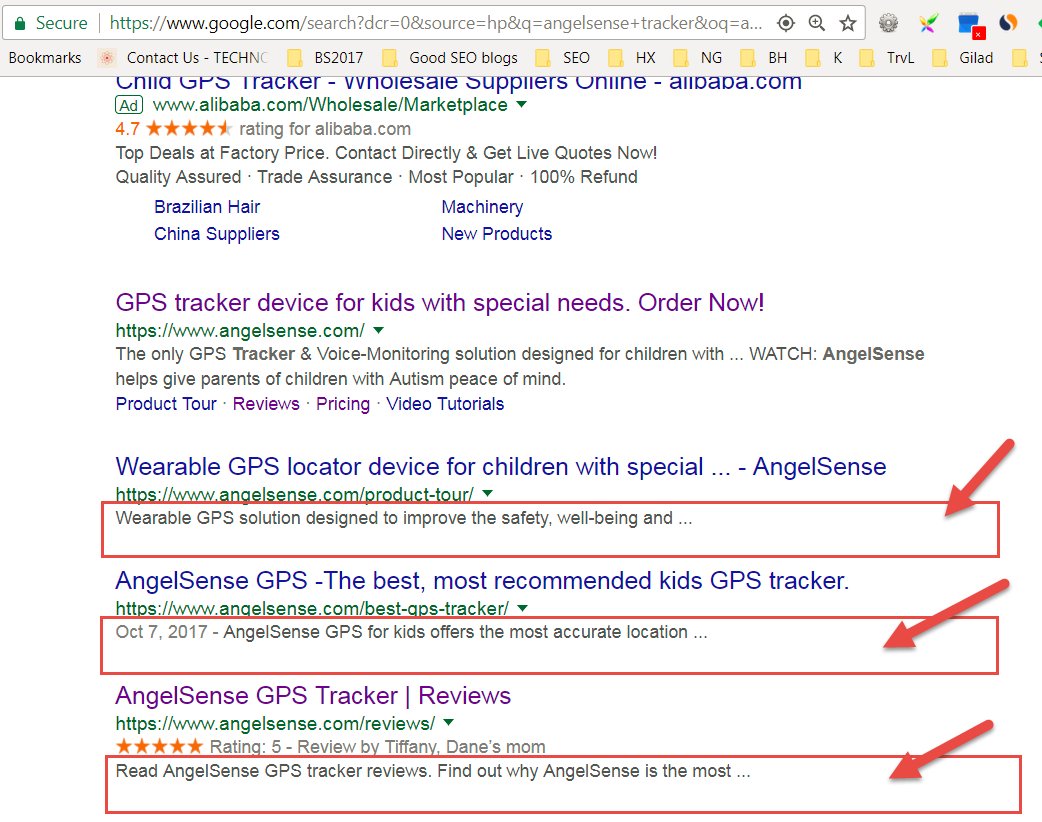1042x822 pixels.
Task: Open Wearable GPS locator device result title
Action: pos(501,466)
